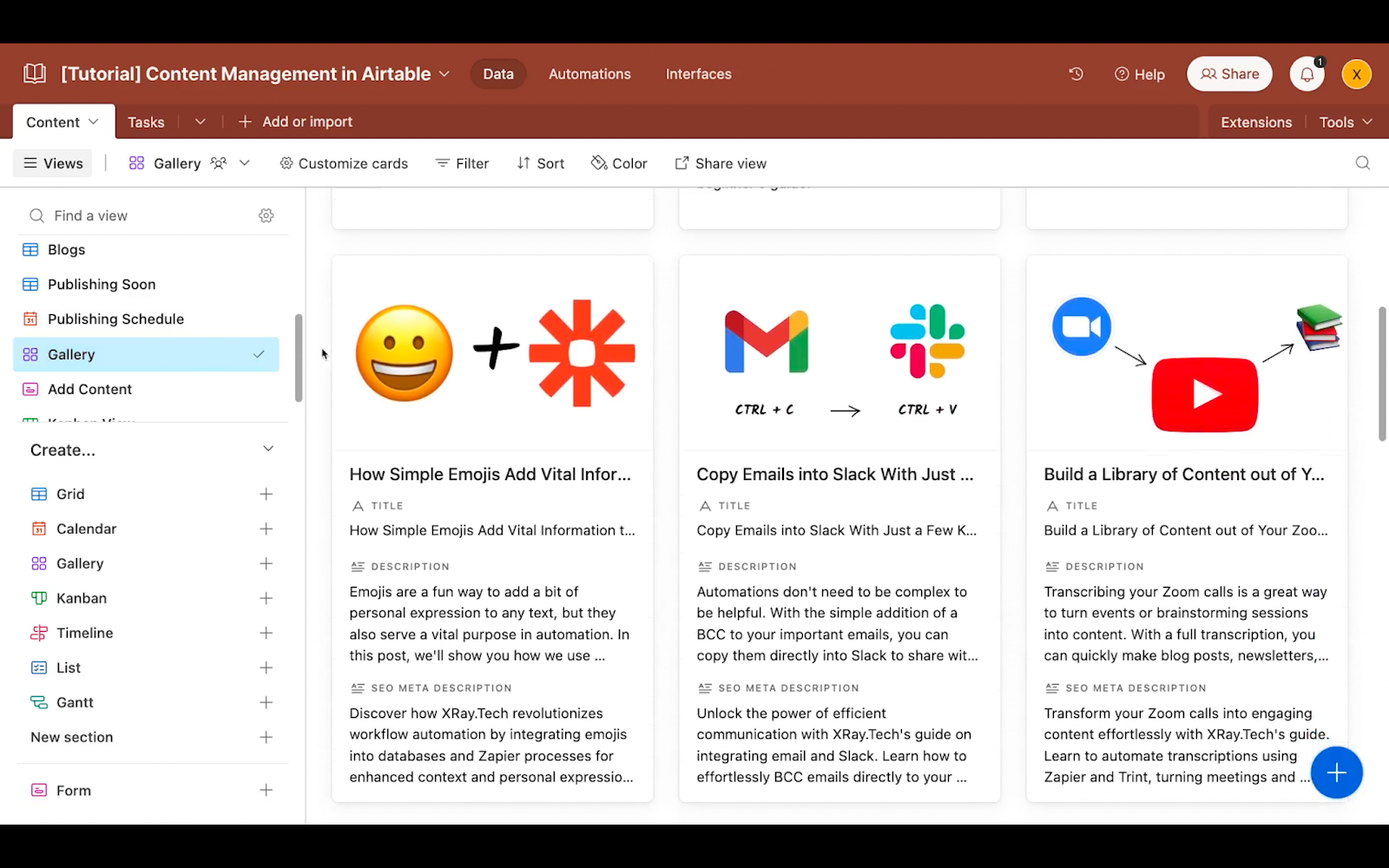Open the Gmail to Slack card image
The width and height of the screenshot is (1389, 868).
[839, 353]
